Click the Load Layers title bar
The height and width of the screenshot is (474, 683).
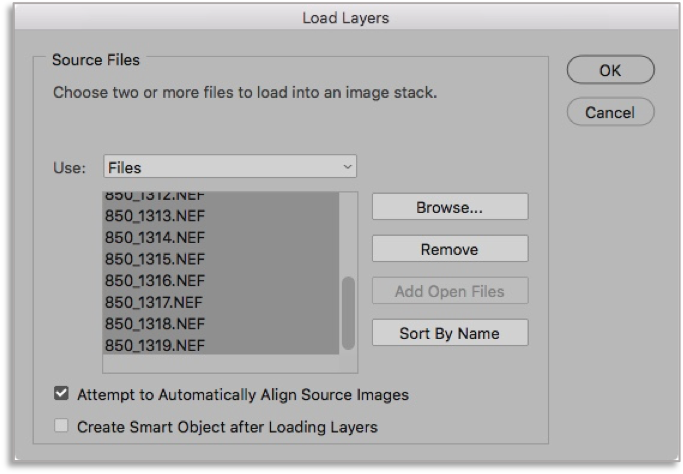341,17
